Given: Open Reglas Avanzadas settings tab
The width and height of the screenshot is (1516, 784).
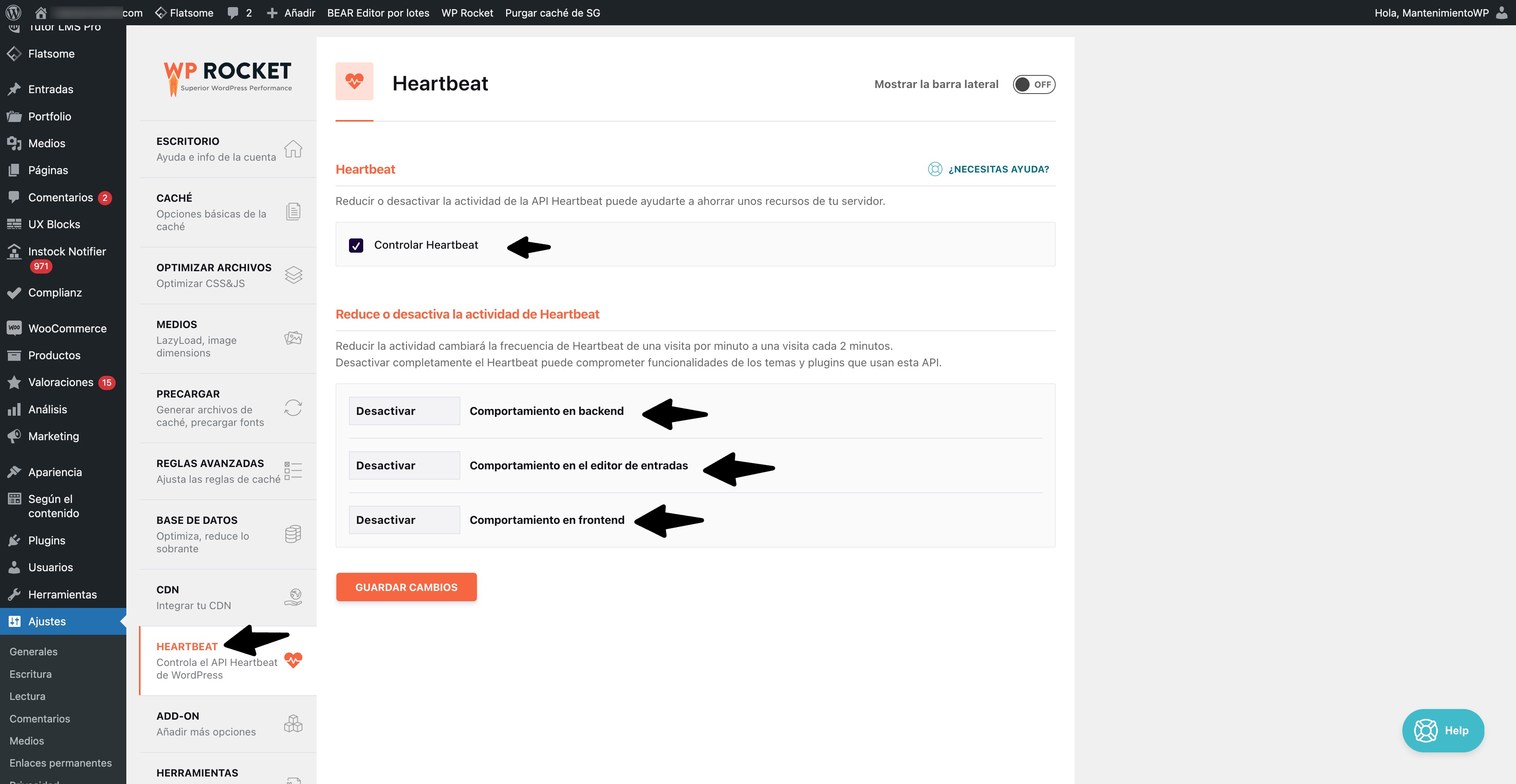Looking at the screenshot, I should pyautogui.click(x=210, y=470).
